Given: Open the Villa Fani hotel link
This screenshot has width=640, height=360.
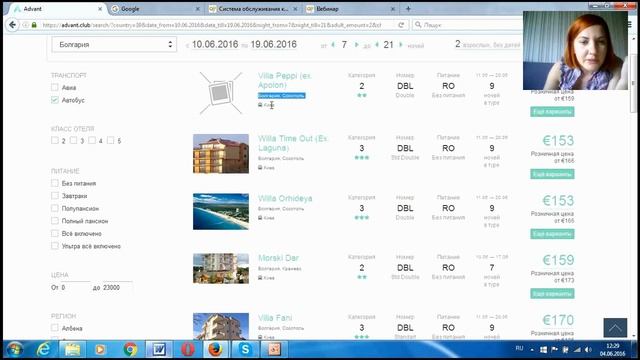Looking at the screenshot, I should [275, 318].
